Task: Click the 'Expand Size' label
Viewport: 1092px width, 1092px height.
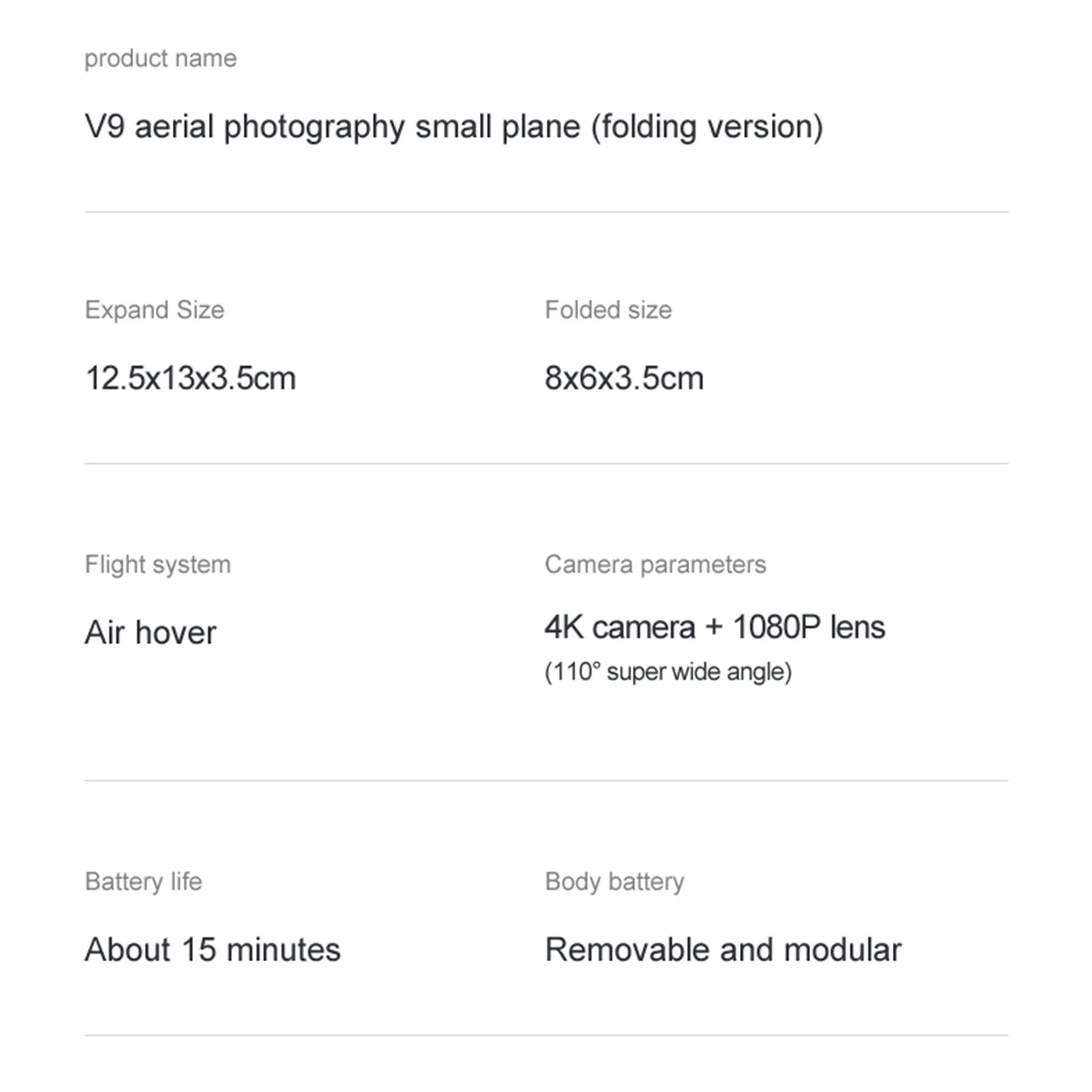Action: [154, 310]
